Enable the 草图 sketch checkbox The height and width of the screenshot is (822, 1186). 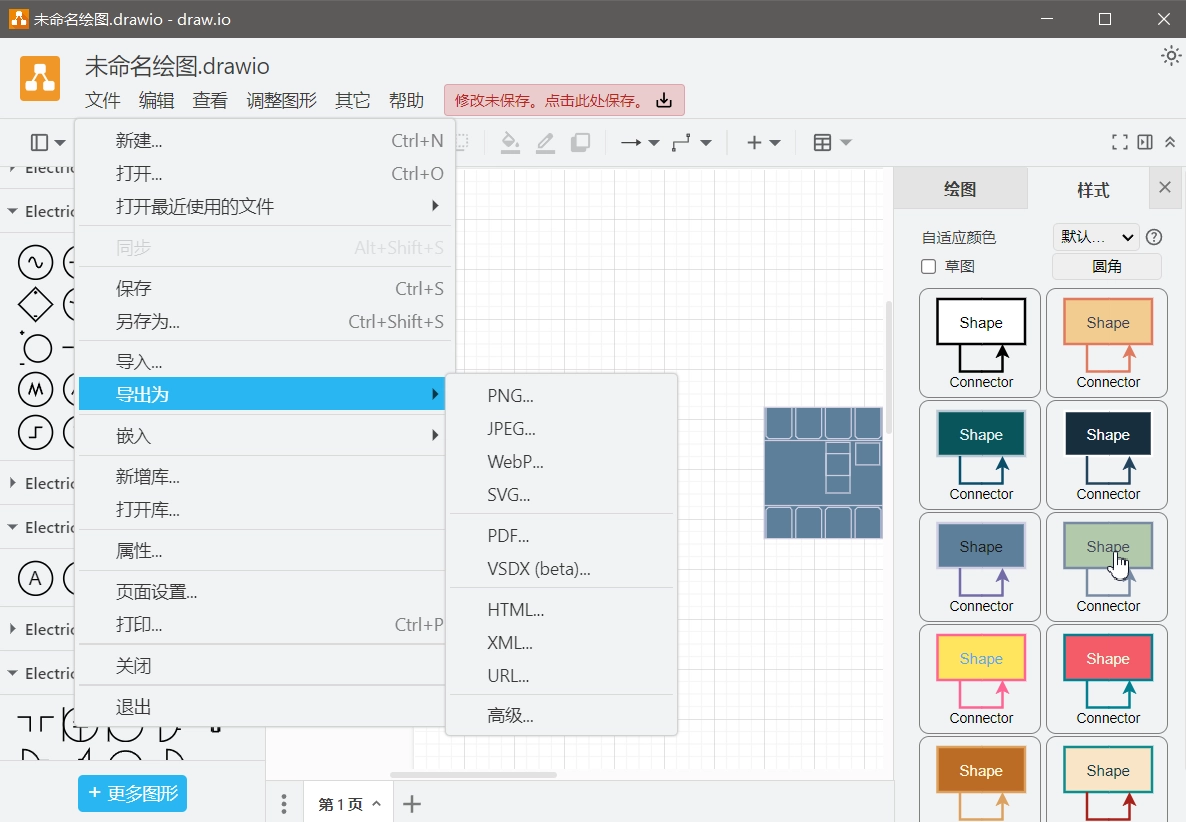click(929, 266)
